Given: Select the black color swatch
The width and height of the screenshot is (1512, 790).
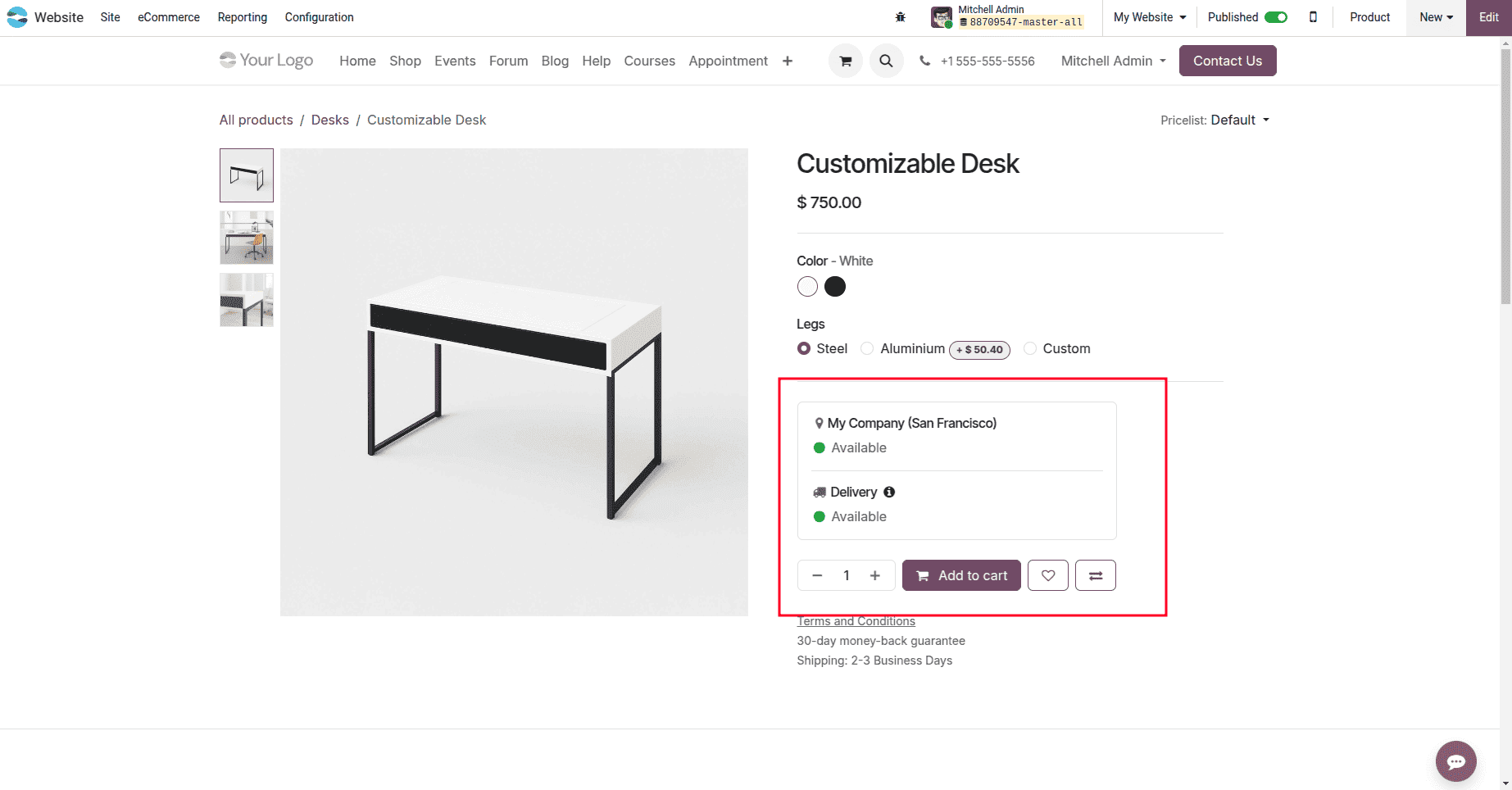Looking at the screenshot, I should coord(834,286).
